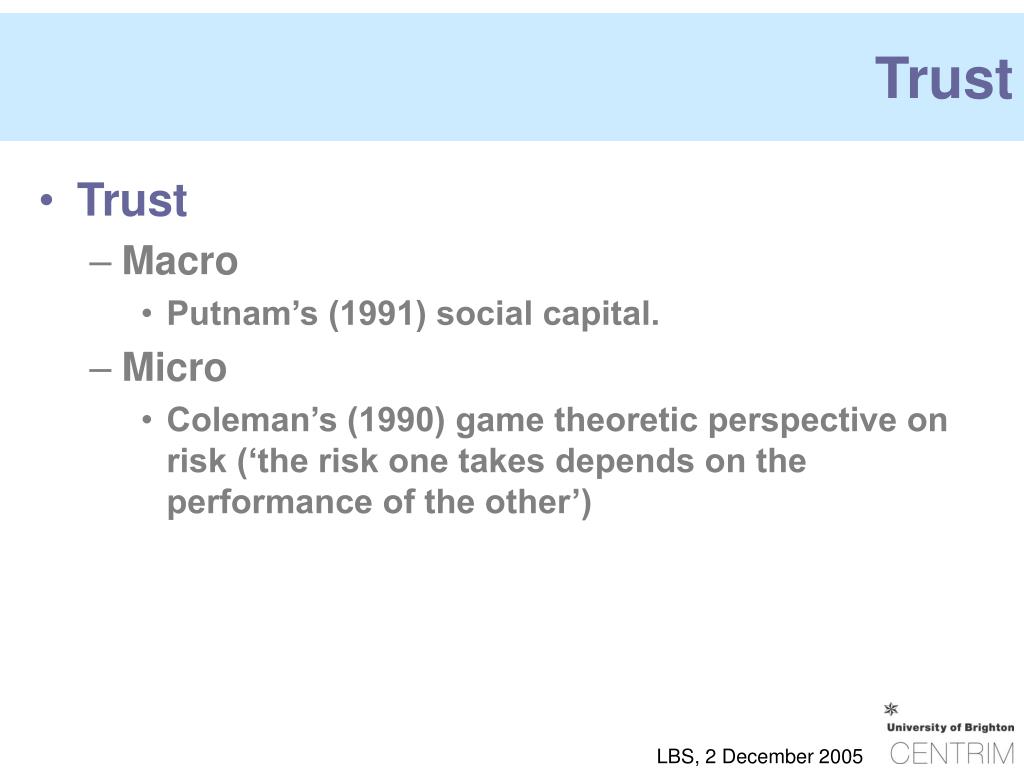Click the Macro subheading
Viewport: 1024px width, 768px height.
coord(180,261)
